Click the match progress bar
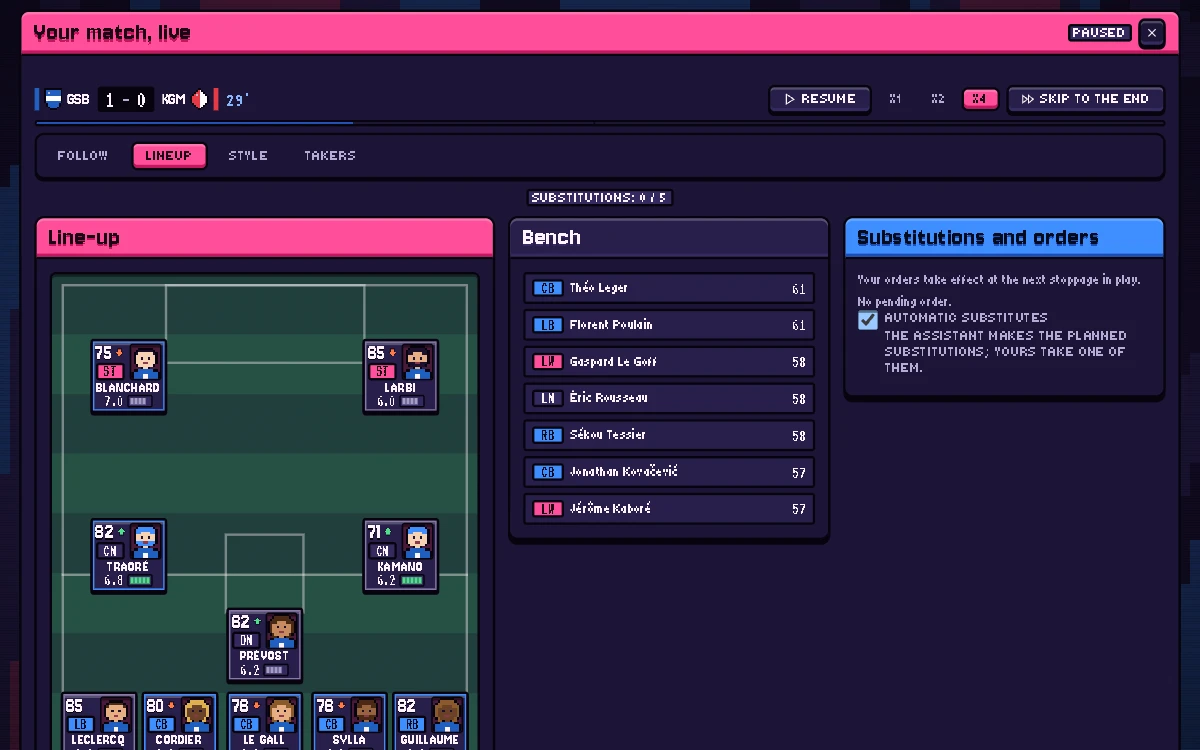The width and height of the screenshot is (1200, 750). pos(600,123)
